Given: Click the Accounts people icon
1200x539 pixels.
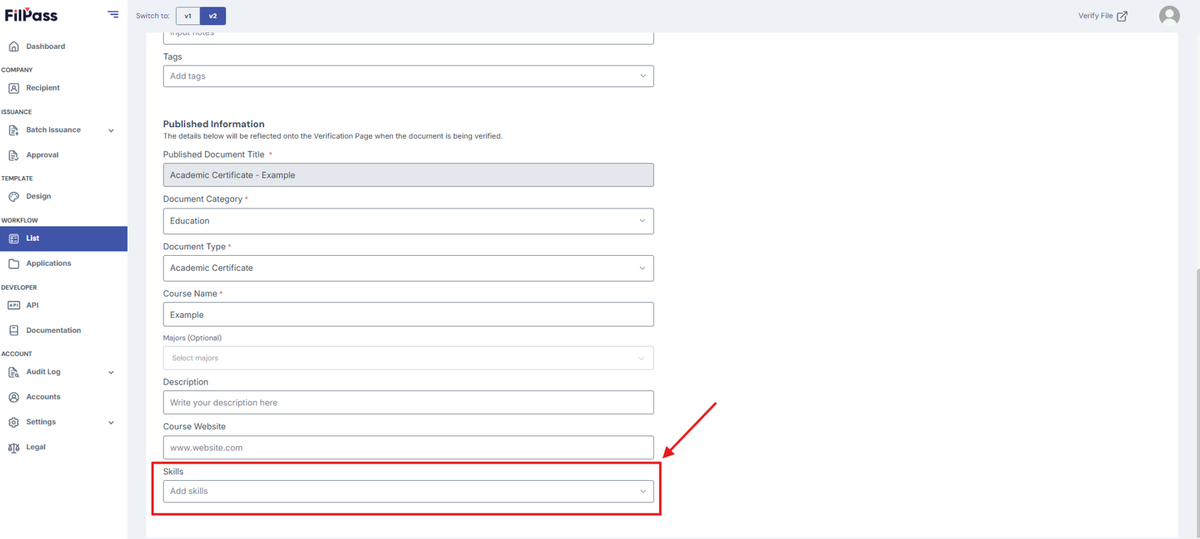Looking at the screenshot, I should pos(13,397).
